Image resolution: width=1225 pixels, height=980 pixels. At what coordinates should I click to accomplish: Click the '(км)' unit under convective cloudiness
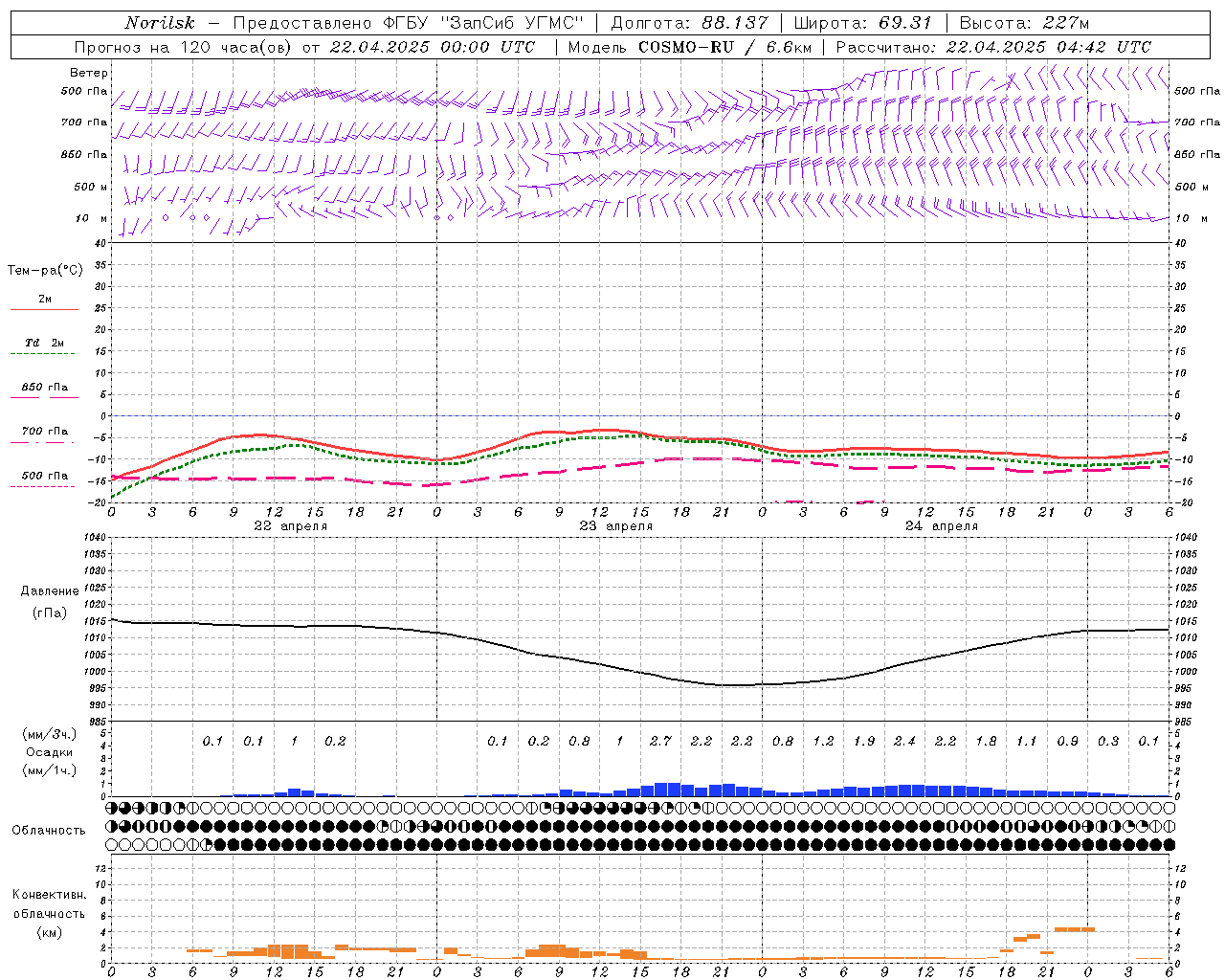click(x=50, y=932)
